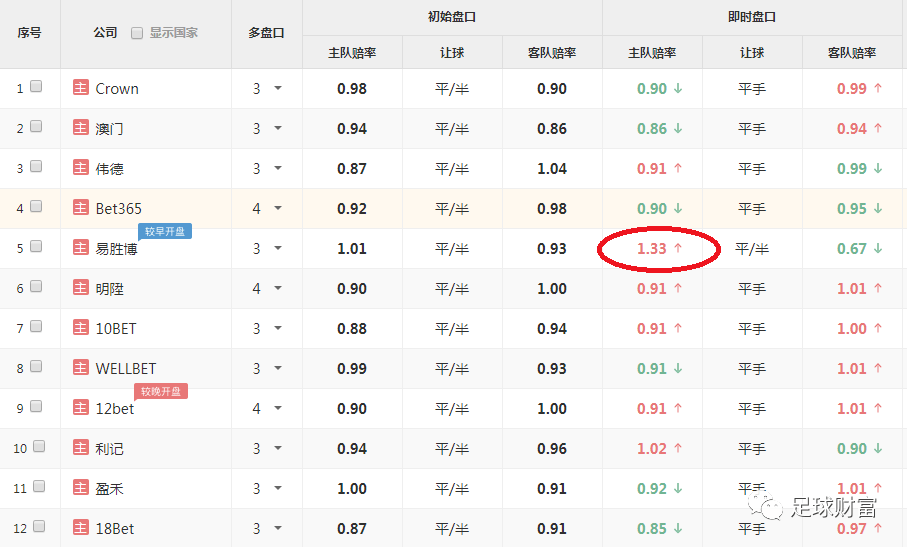Expand the 多盘口 dropdown for 18Bet
907x547 pixels.
pyautogui.click(x=278, y=528)
